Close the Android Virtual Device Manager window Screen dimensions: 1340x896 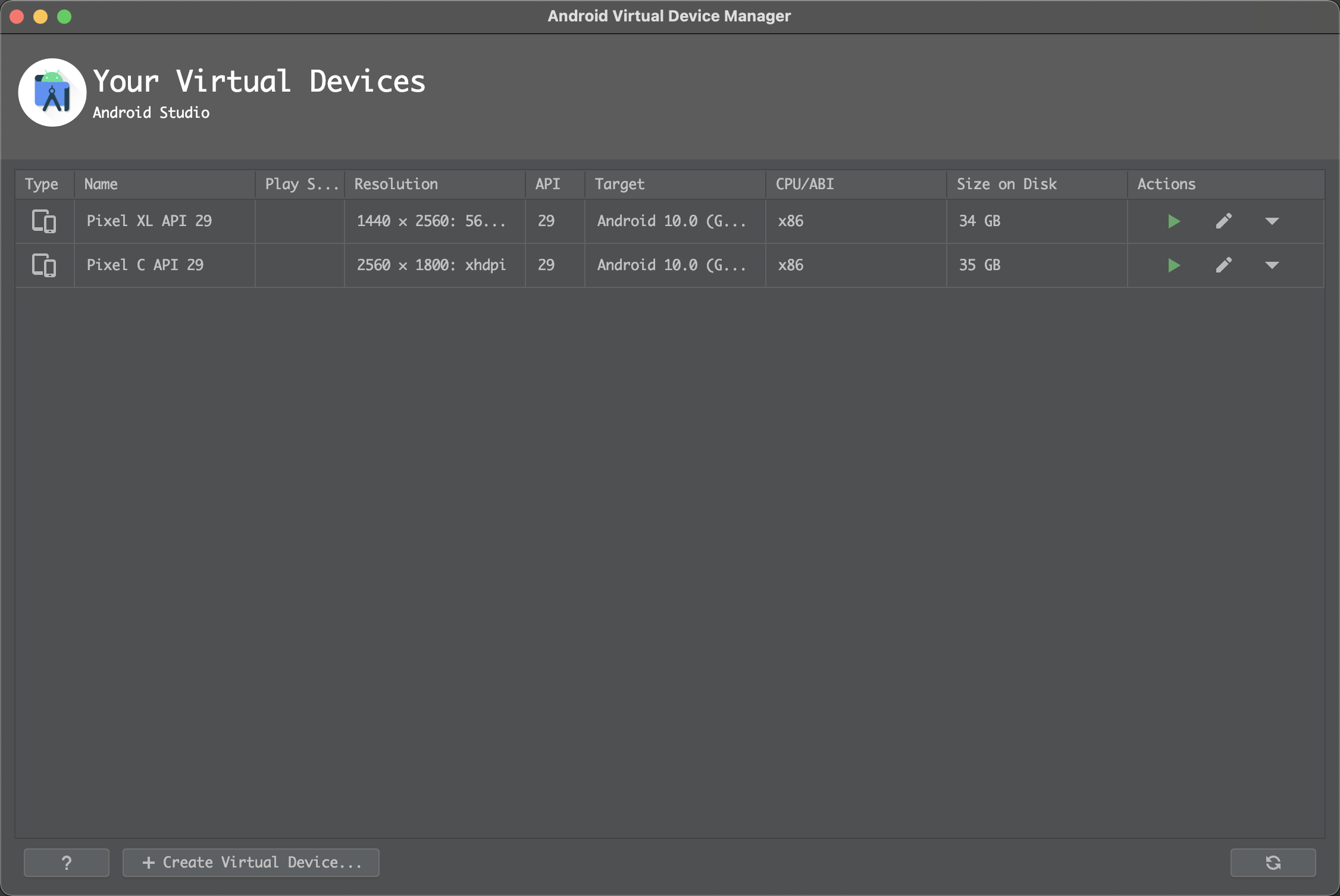click(x=17, y=17)
